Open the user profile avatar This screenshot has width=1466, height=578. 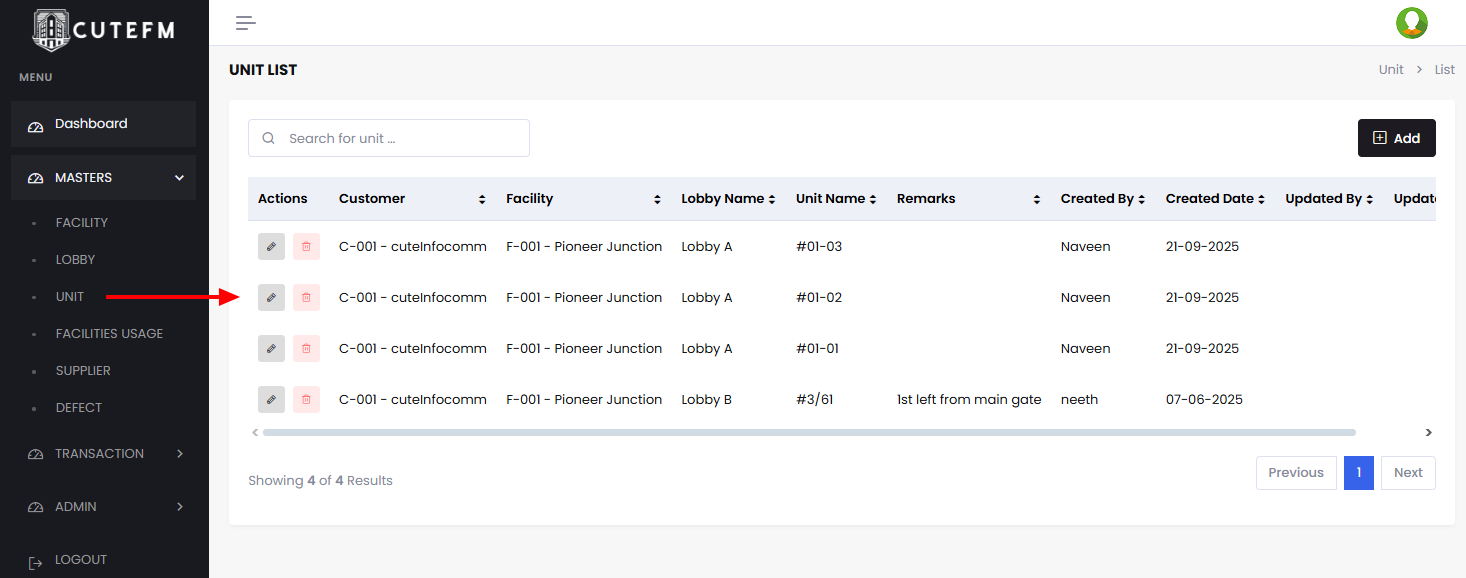(1411, 23)
